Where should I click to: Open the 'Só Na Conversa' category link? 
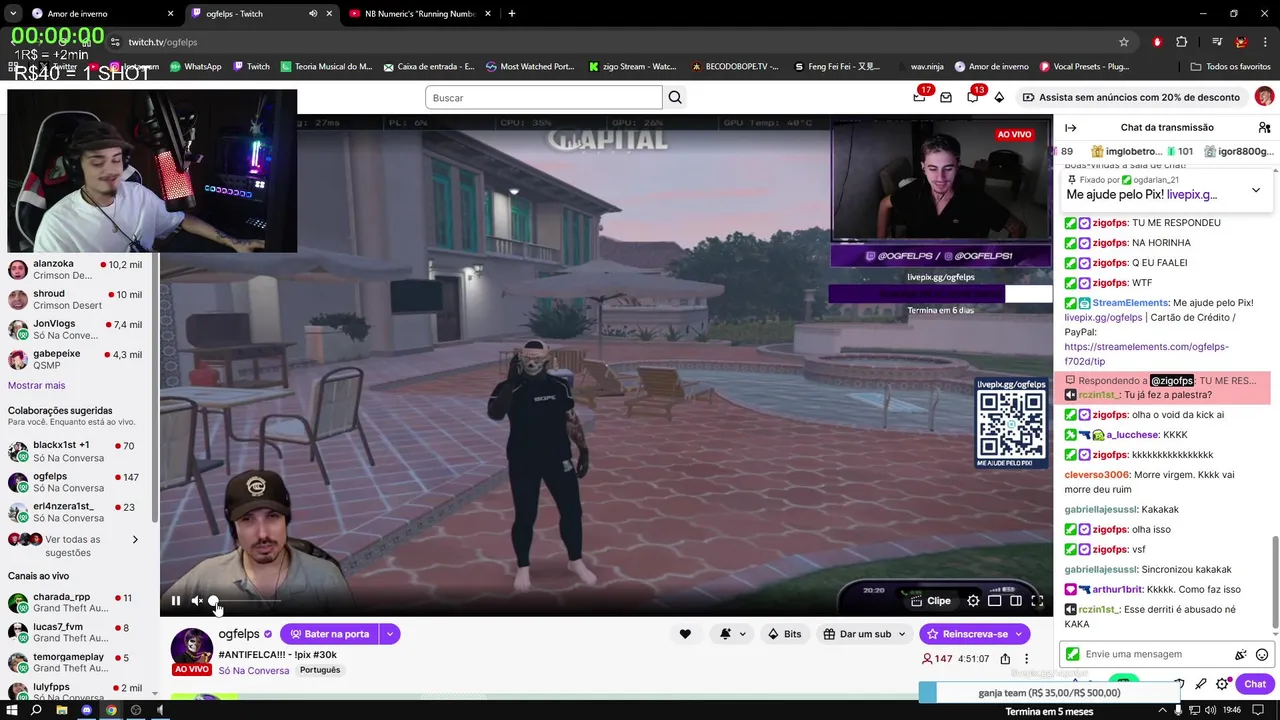pyautogui.click(x=254, y=671)
